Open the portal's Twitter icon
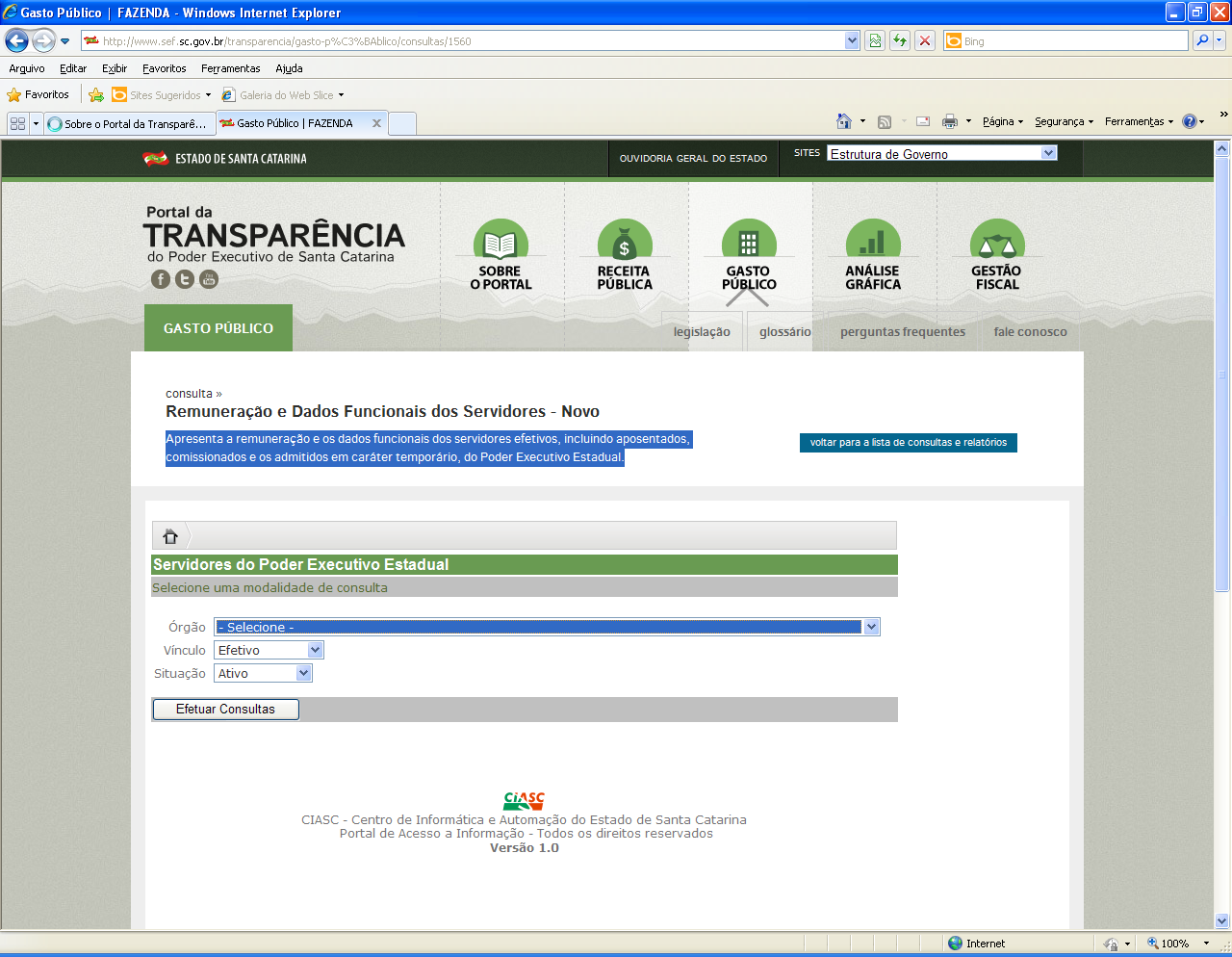The height and width of the screenshot is (957, 1232). (x=185, y=279)
